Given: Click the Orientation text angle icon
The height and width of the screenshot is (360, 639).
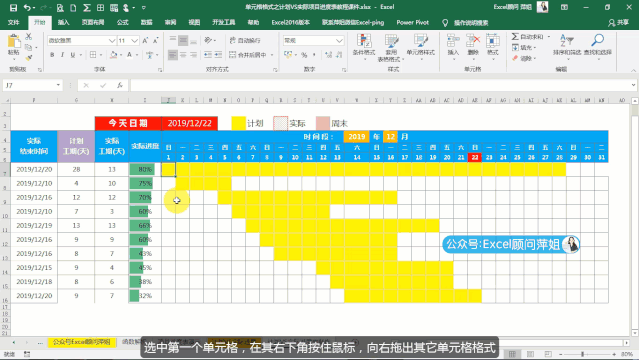Looking at the screenshot, I should 208,40.
